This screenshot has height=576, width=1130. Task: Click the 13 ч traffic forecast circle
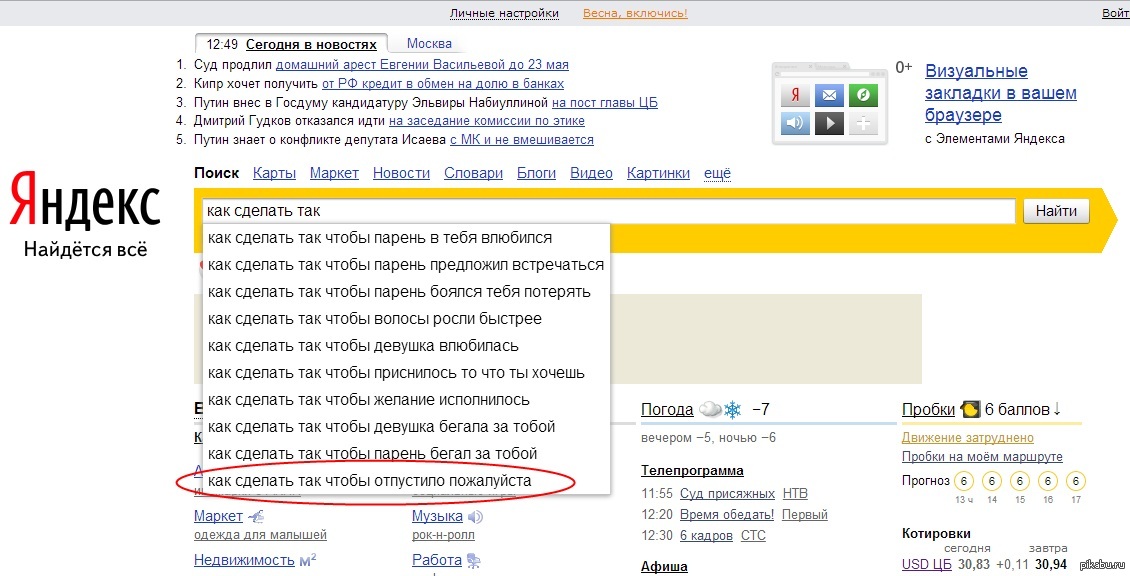pos(964,481)
